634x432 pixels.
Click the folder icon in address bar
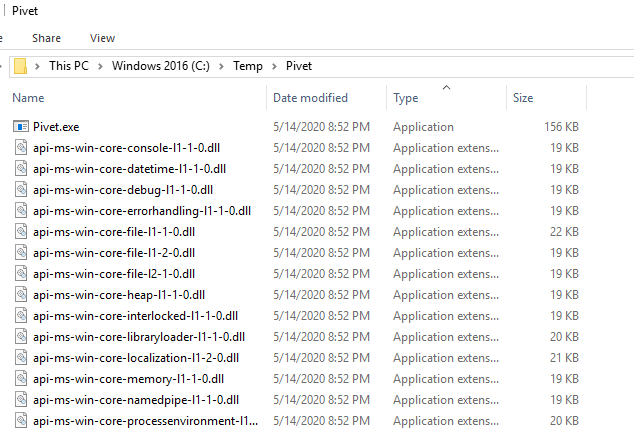click(x=21, y=67)
